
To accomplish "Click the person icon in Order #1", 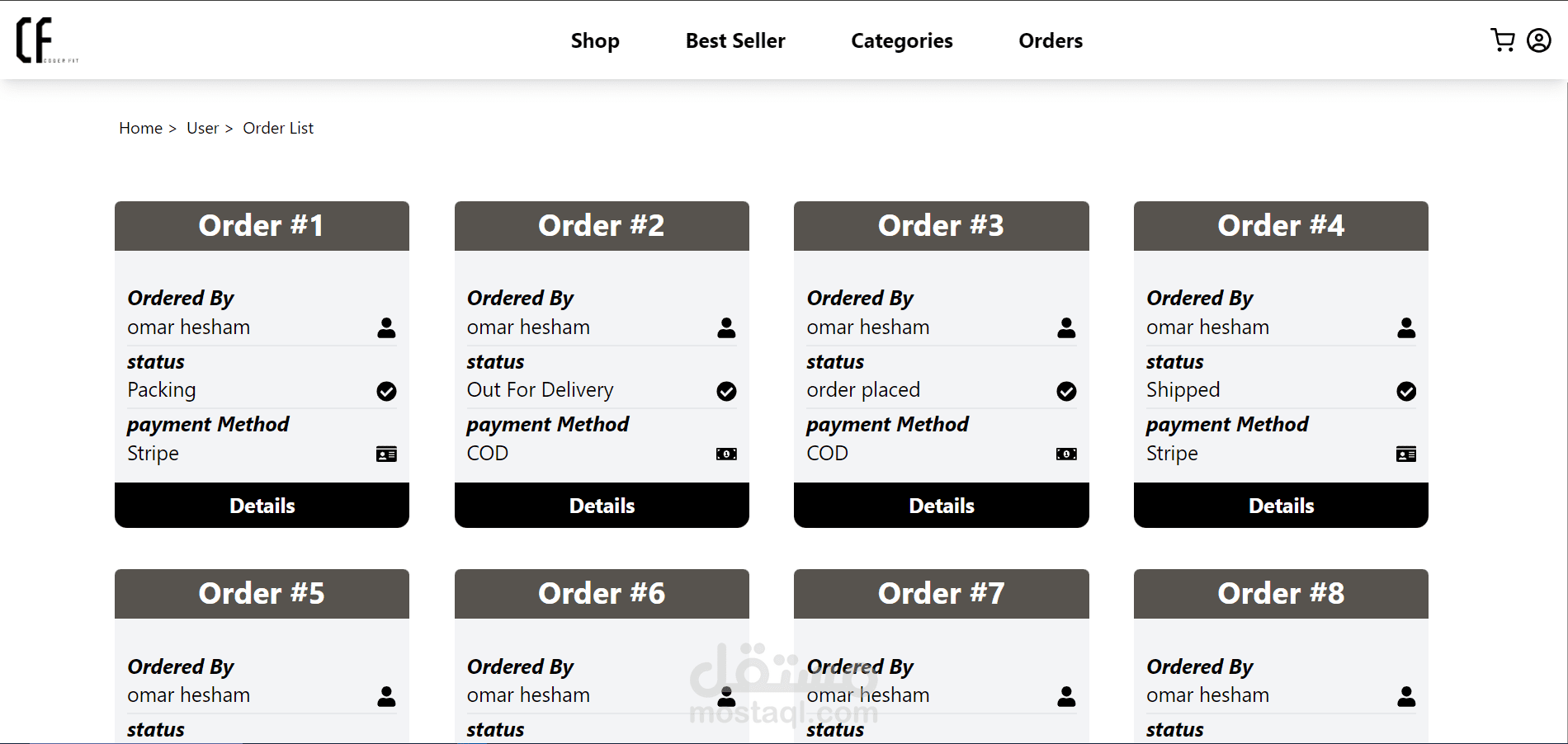I will [x=386, y=328].
